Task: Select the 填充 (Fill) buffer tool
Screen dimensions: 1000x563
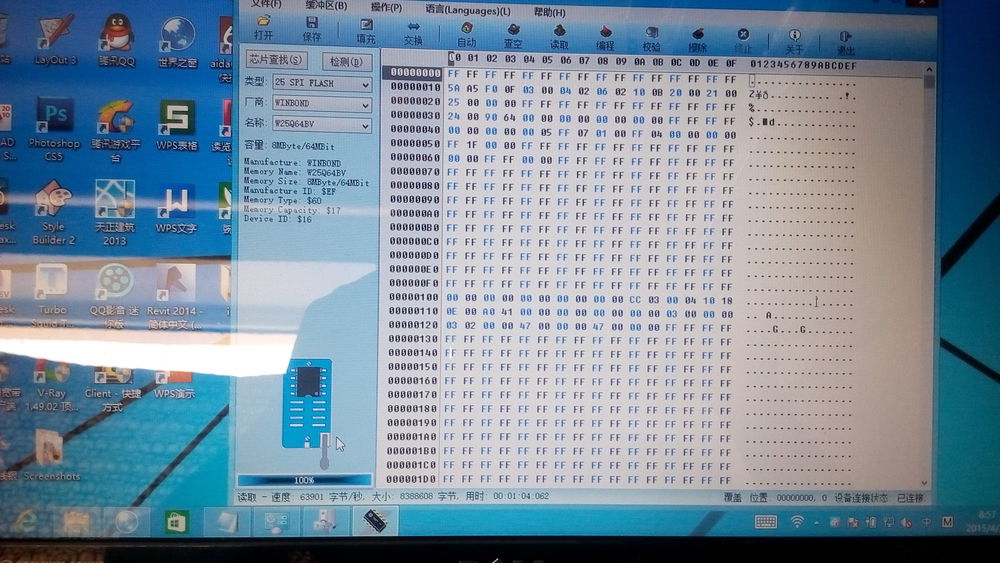Action: coord(365,31)
